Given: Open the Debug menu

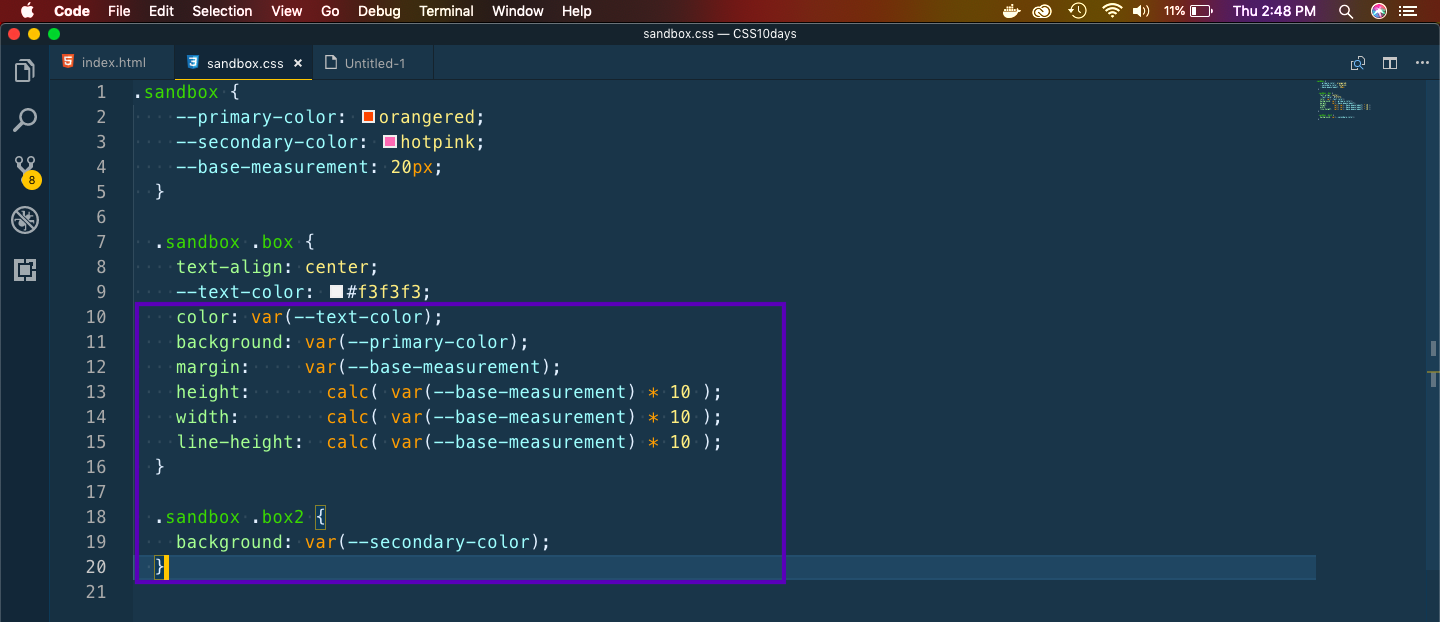Looking at the screenshot, I should coord(379,11).
